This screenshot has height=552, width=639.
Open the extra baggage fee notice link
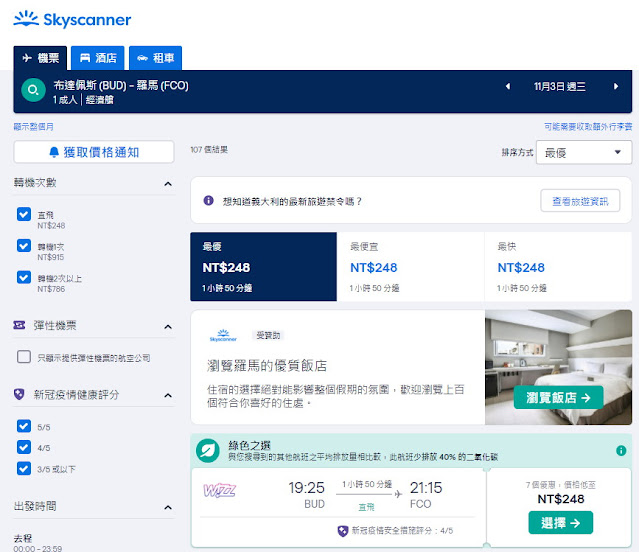pos(588,127)
